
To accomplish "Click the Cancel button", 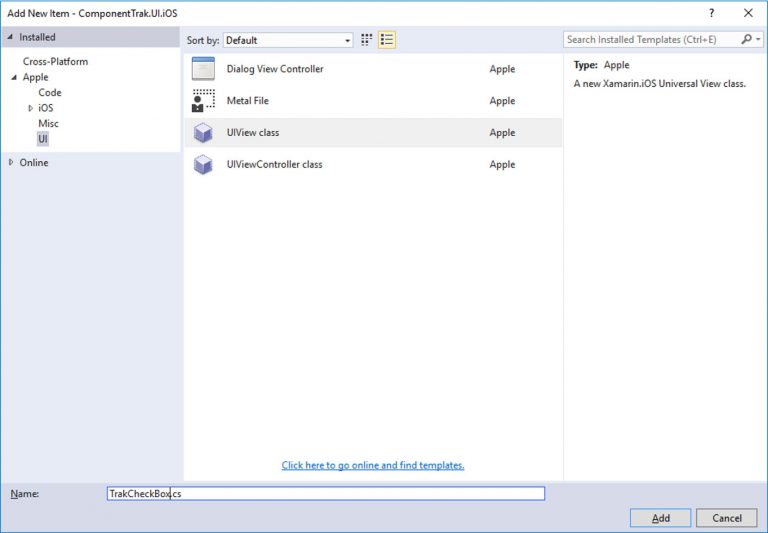I will pos(727,518).
